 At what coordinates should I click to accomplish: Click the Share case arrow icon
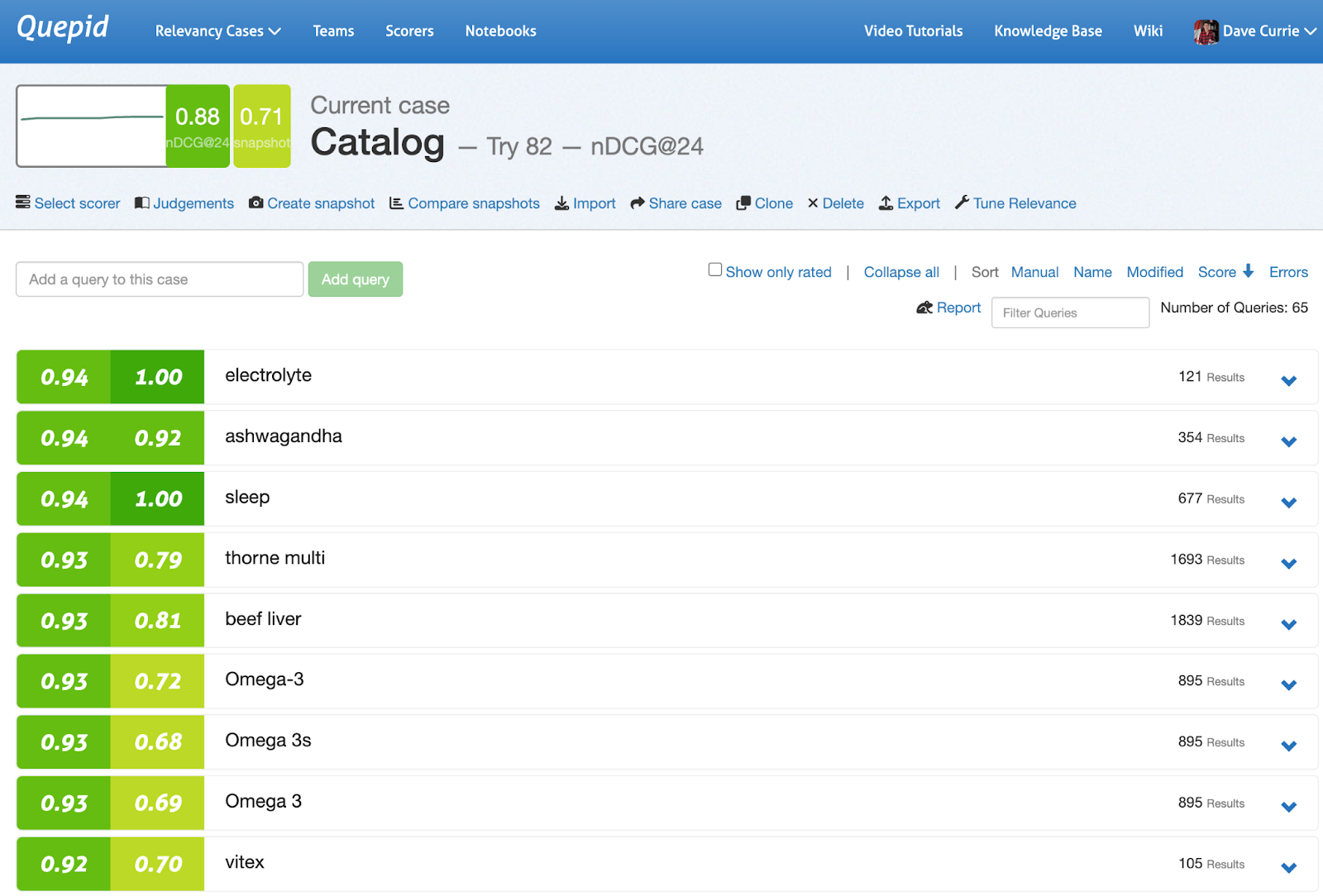pos(638,203)
